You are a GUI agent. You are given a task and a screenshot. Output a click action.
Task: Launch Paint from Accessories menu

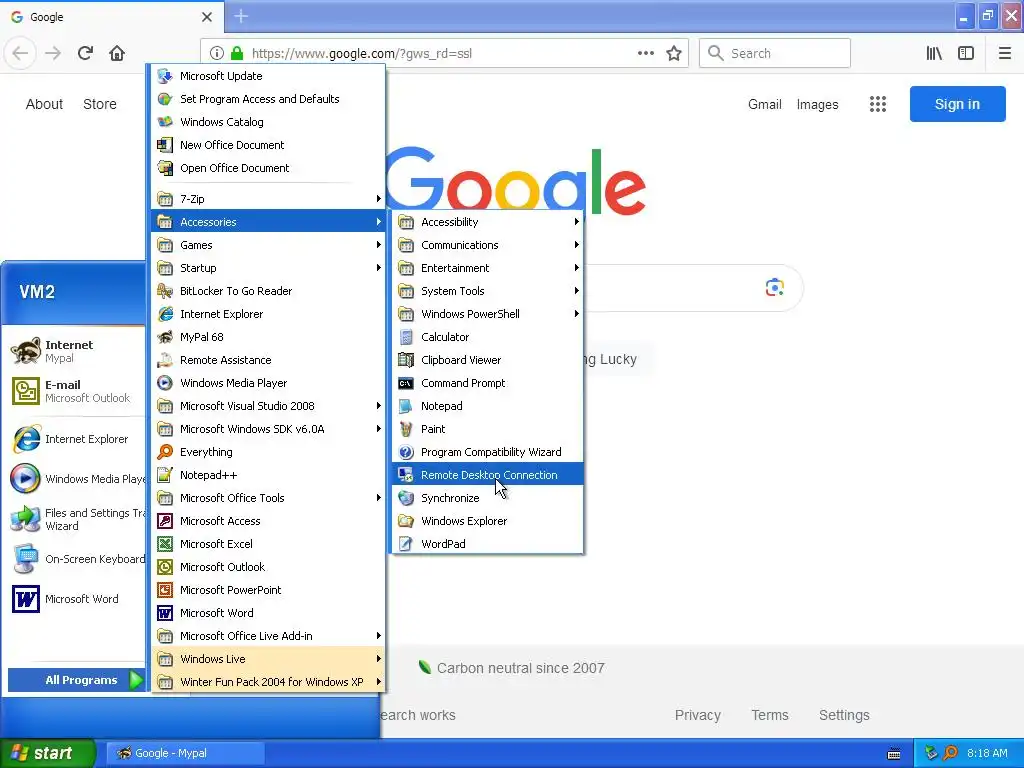pos(487,429)
